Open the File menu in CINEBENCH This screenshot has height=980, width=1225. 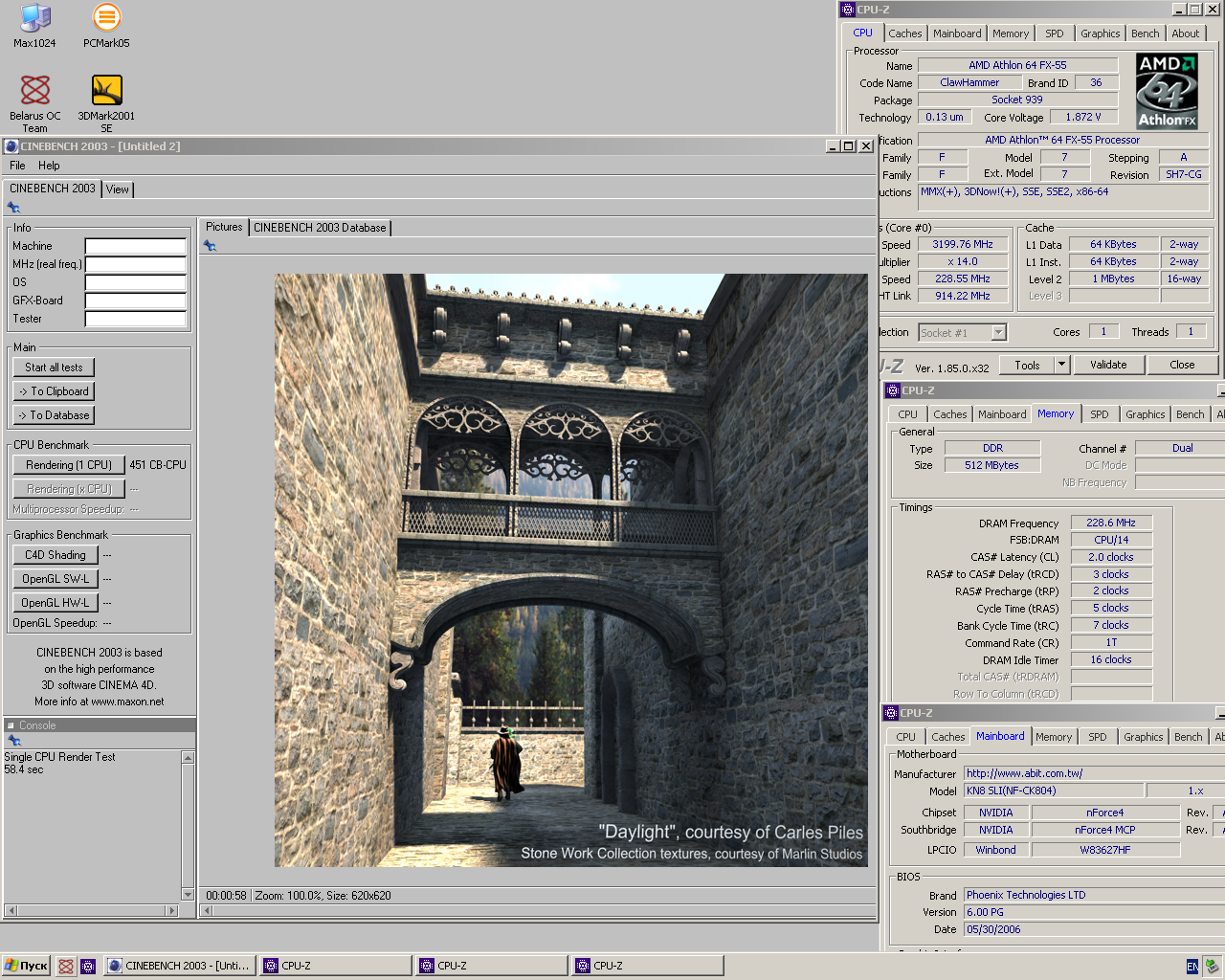pyautogui.click(x=17, y=166)
